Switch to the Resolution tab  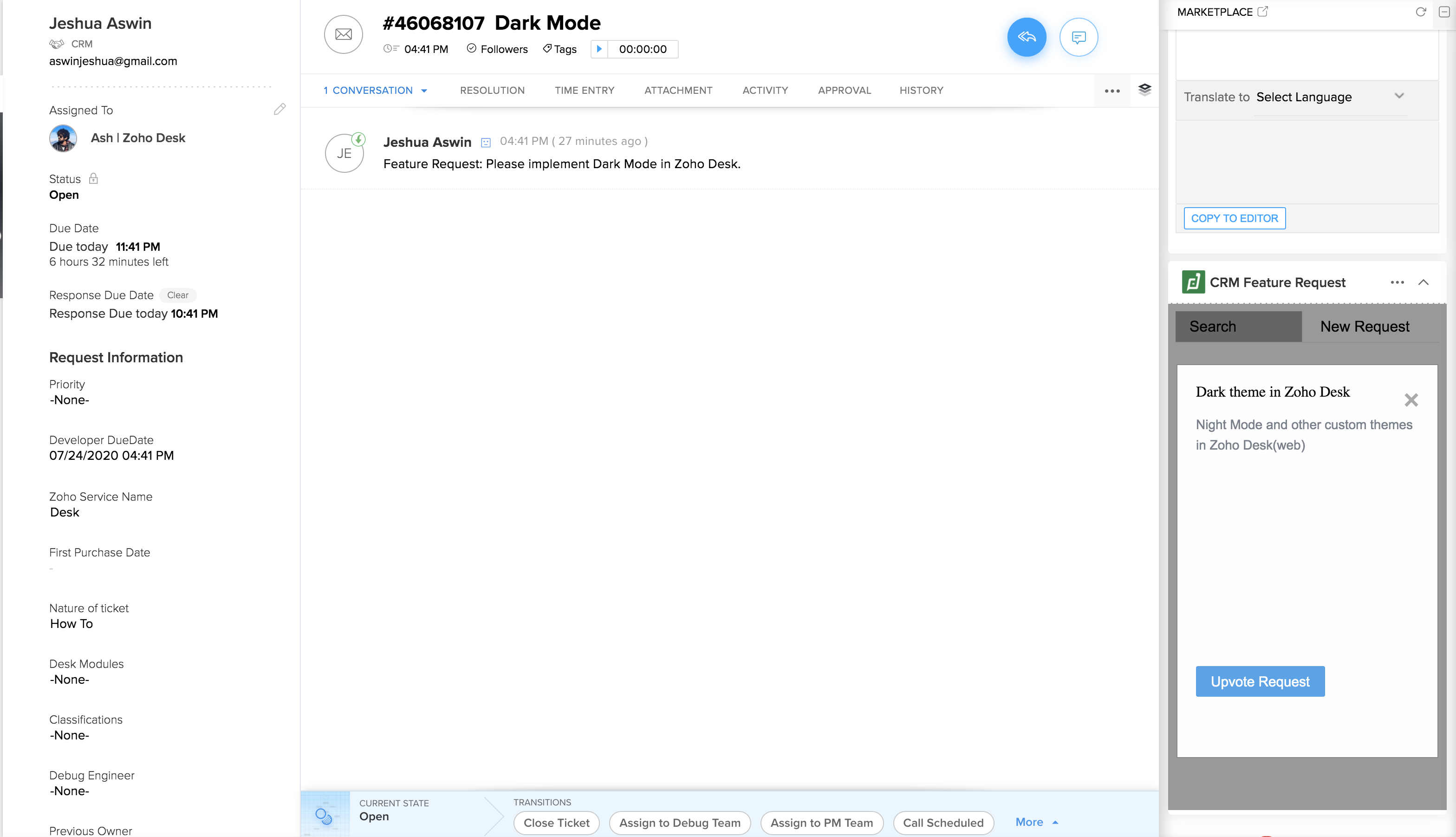(492, 90)
